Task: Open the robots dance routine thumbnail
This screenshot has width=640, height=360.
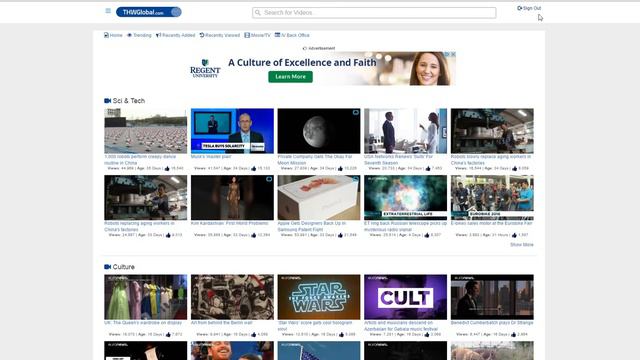Action: [x=146, y=131]
